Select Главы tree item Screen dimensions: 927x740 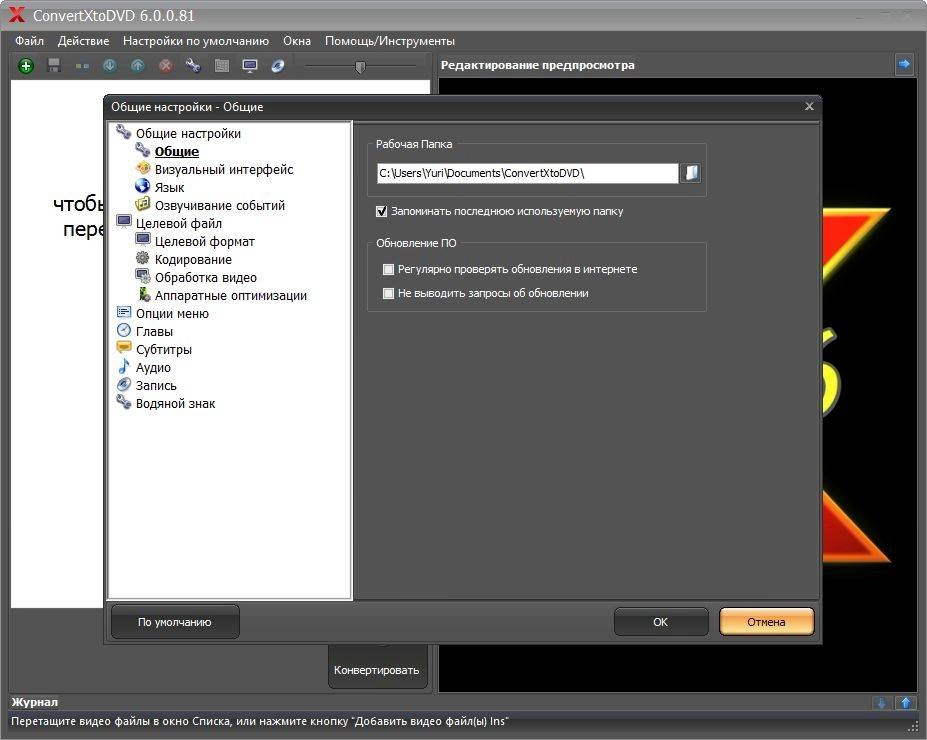coord(154,332)
